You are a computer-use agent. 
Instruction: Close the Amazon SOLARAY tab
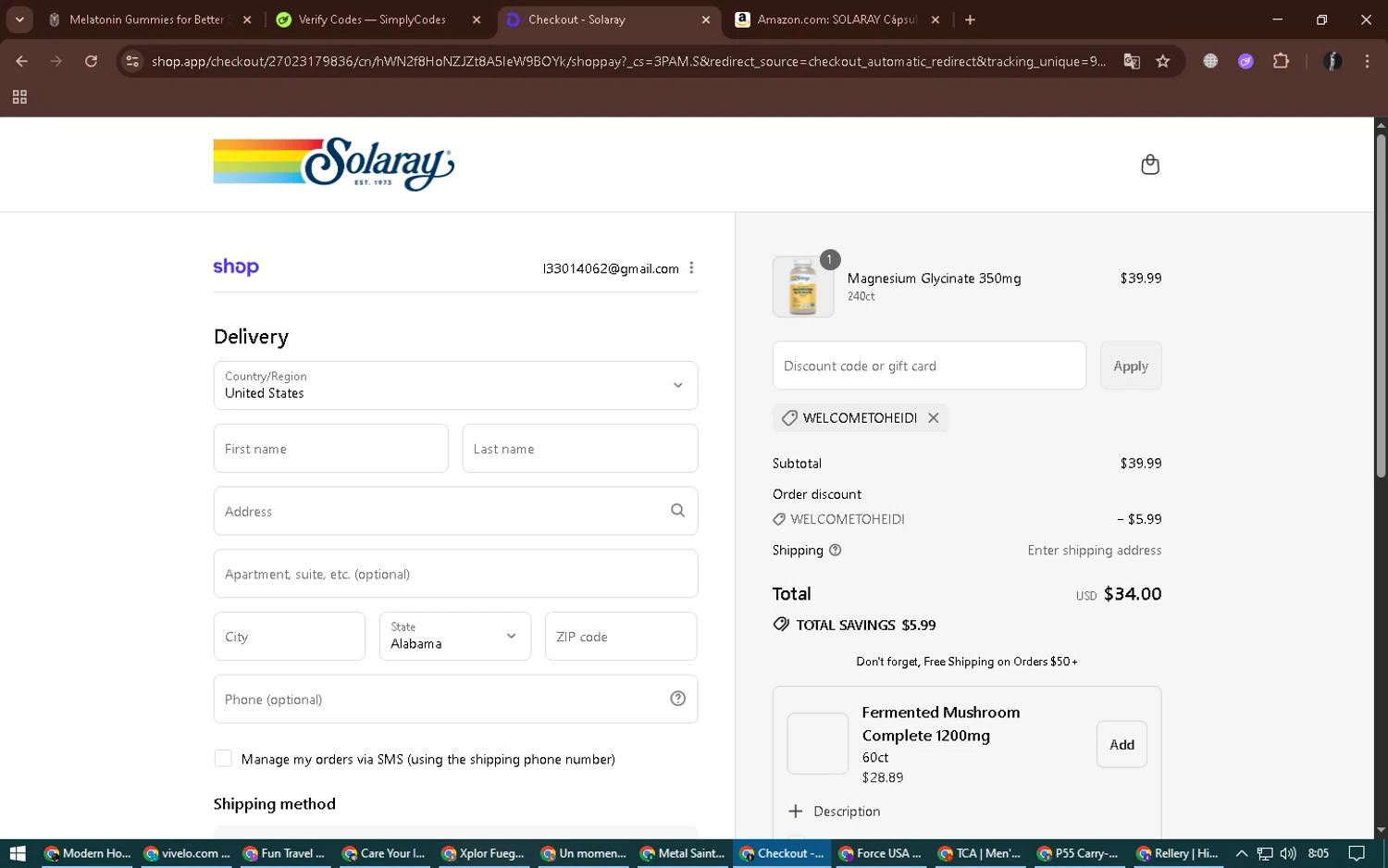click(936, 19)
